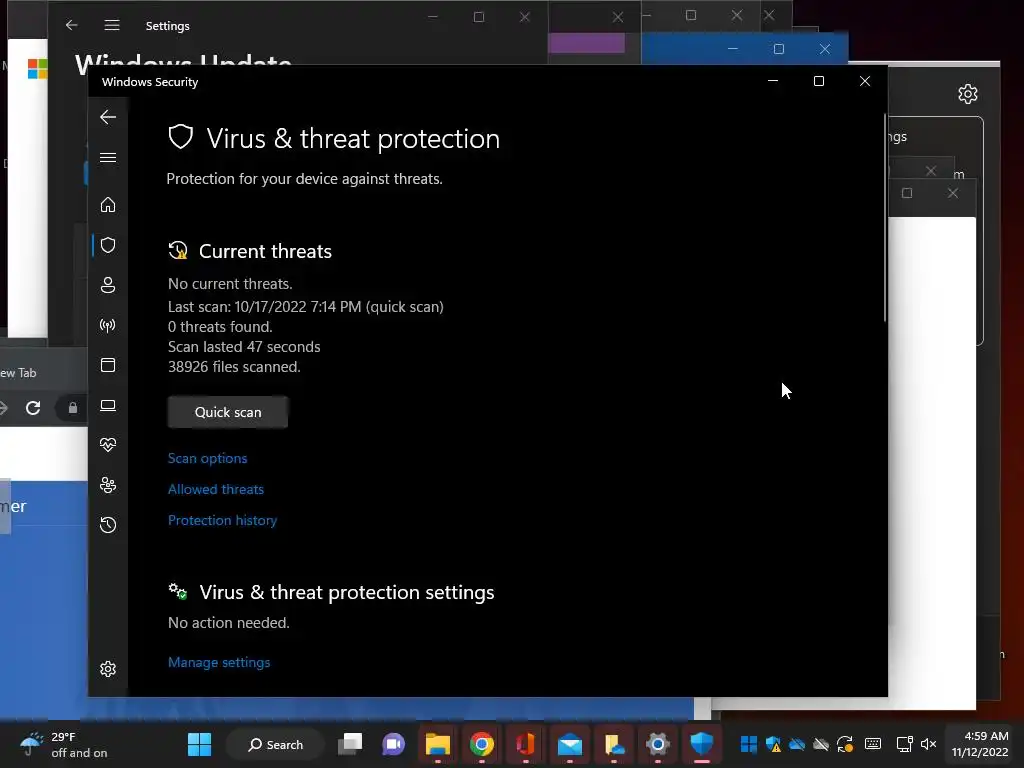The height and width of the screenshot is (768, 1024).
Task: Open Task View on the taskbar
Action: 350,744
